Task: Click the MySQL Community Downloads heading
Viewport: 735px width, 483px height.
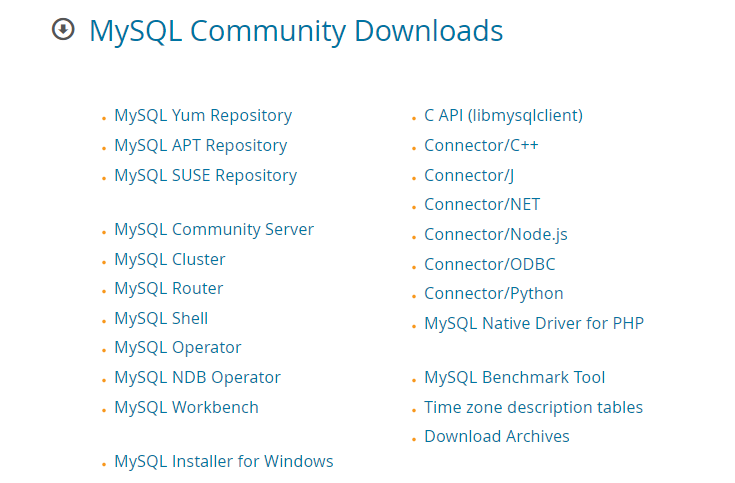Action: (x=296, y=31)
